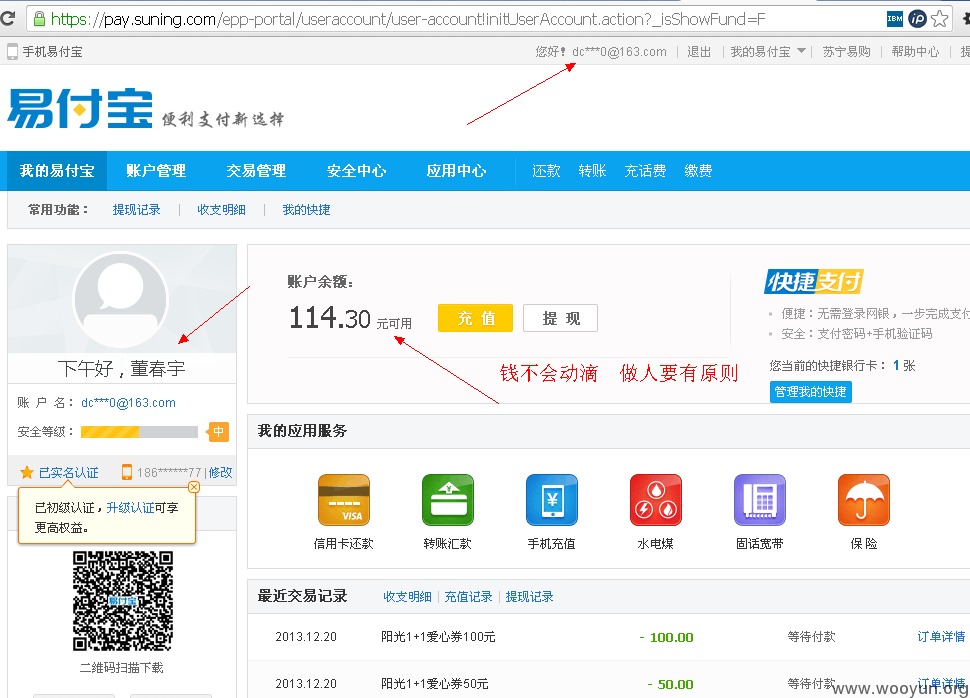Viewport: 970px width, 698px height.
Task: Click the IP extension icon in address bar
Action: [917, 19]
